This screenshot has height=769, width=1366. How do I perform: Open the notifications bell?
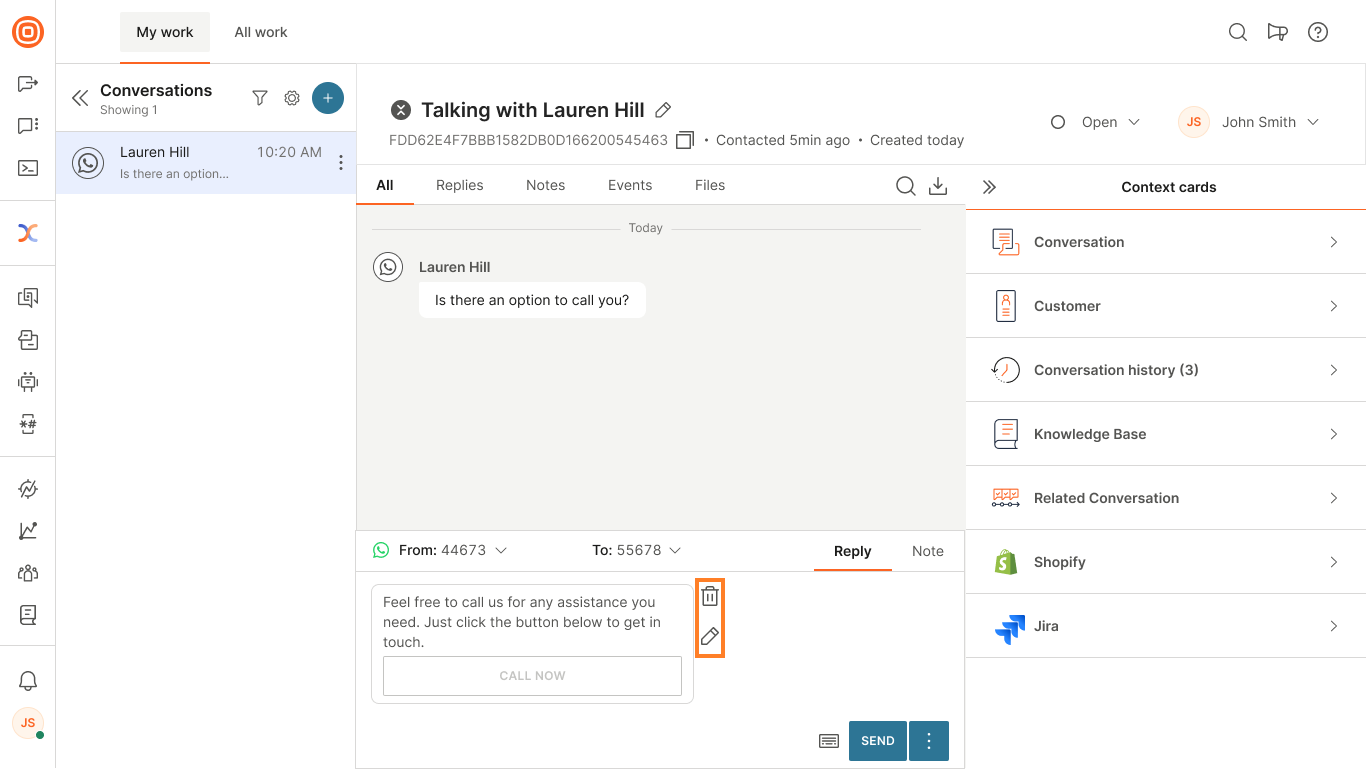click(28, 681)
